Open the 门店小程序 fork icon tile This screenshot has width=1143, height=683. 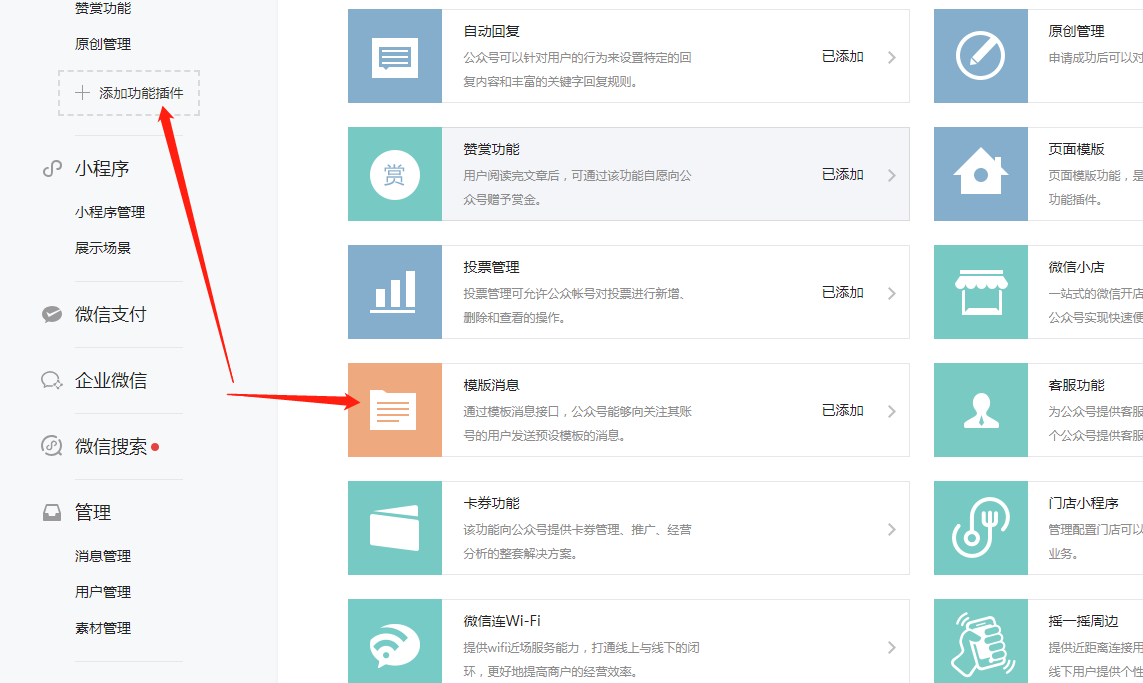980,528
